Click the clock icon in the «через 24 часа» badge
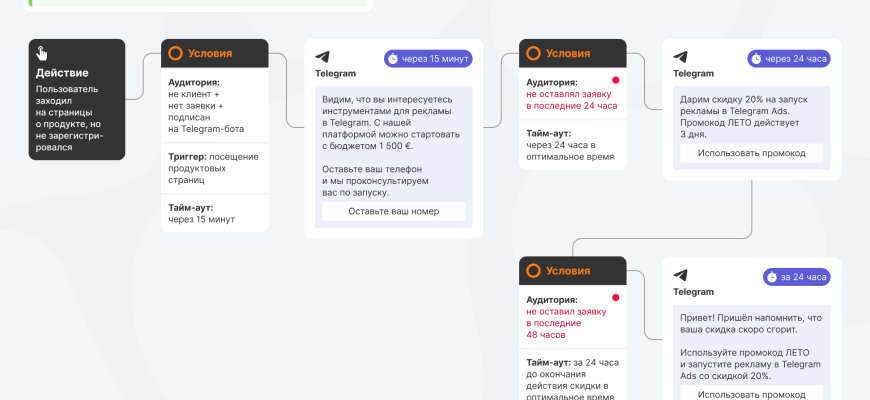This screenshot has width=870, height=400. click(x=756, y=58)
